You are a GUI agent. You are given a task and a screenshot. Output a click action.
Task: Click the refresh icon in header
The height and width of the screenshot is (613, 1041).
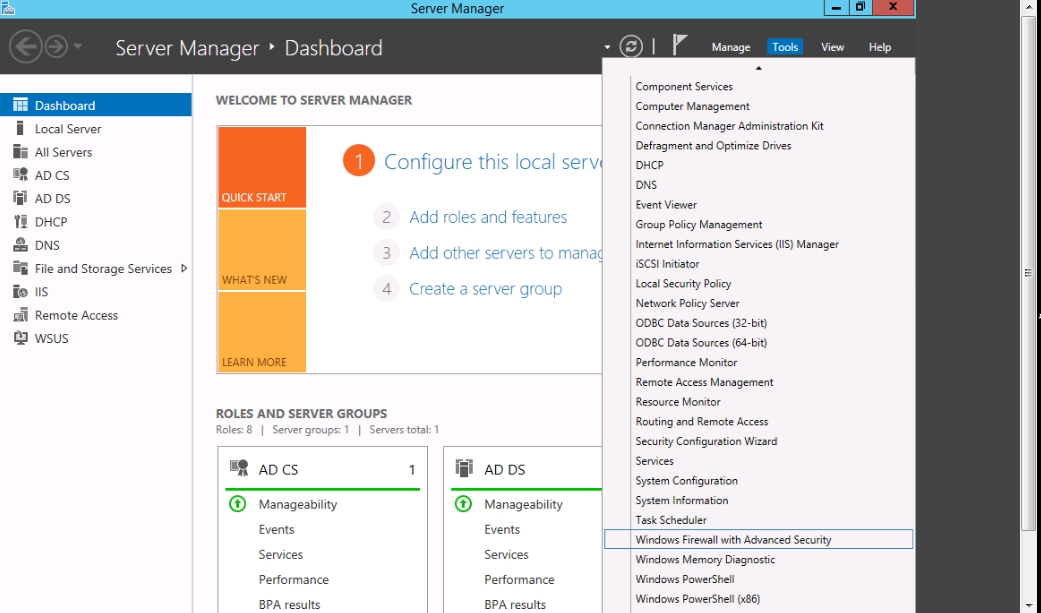[x=630, y=46]
